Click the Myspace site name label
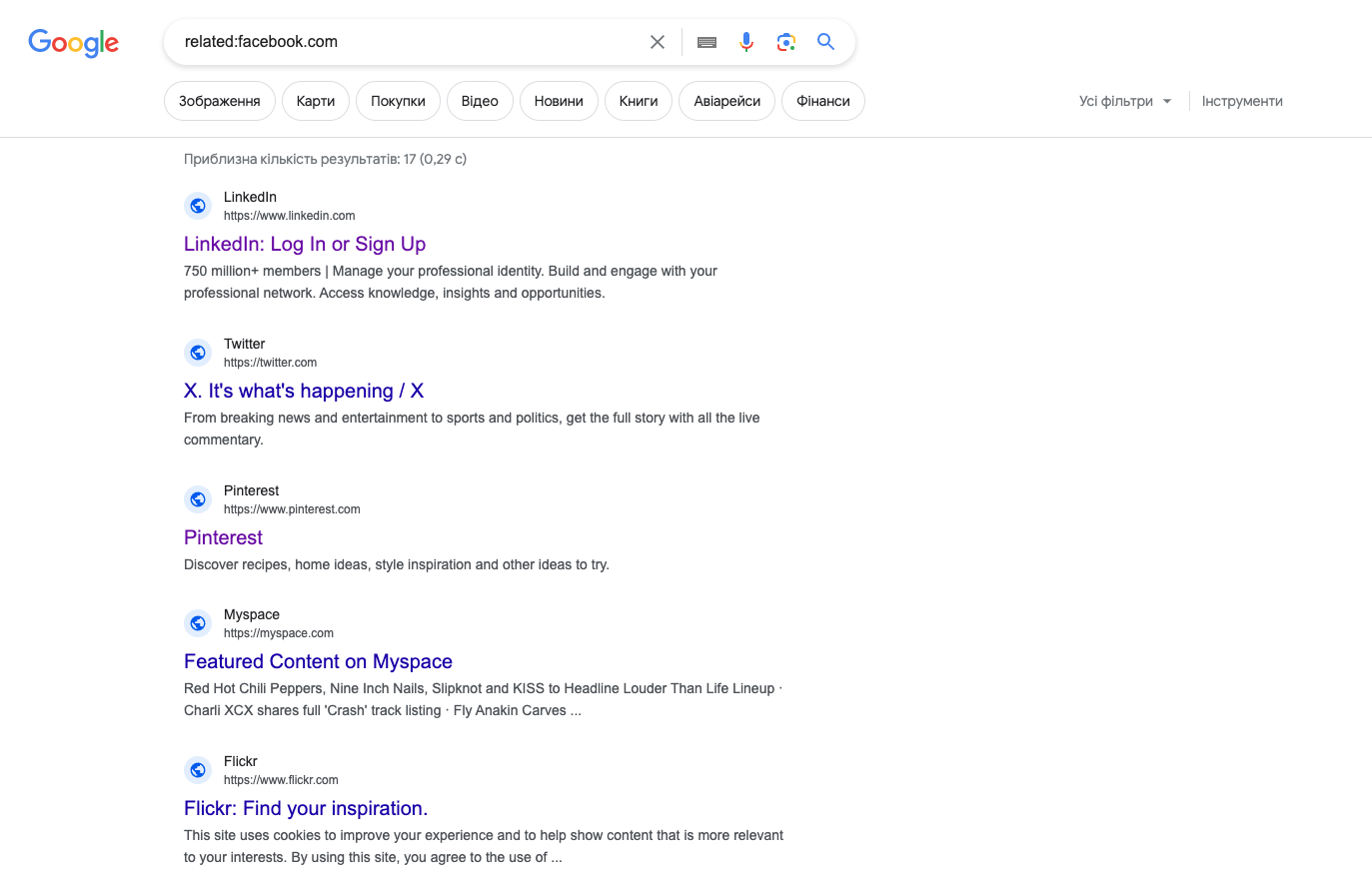1372x883 pixels. pyautogui.click(x=252, y=614)
